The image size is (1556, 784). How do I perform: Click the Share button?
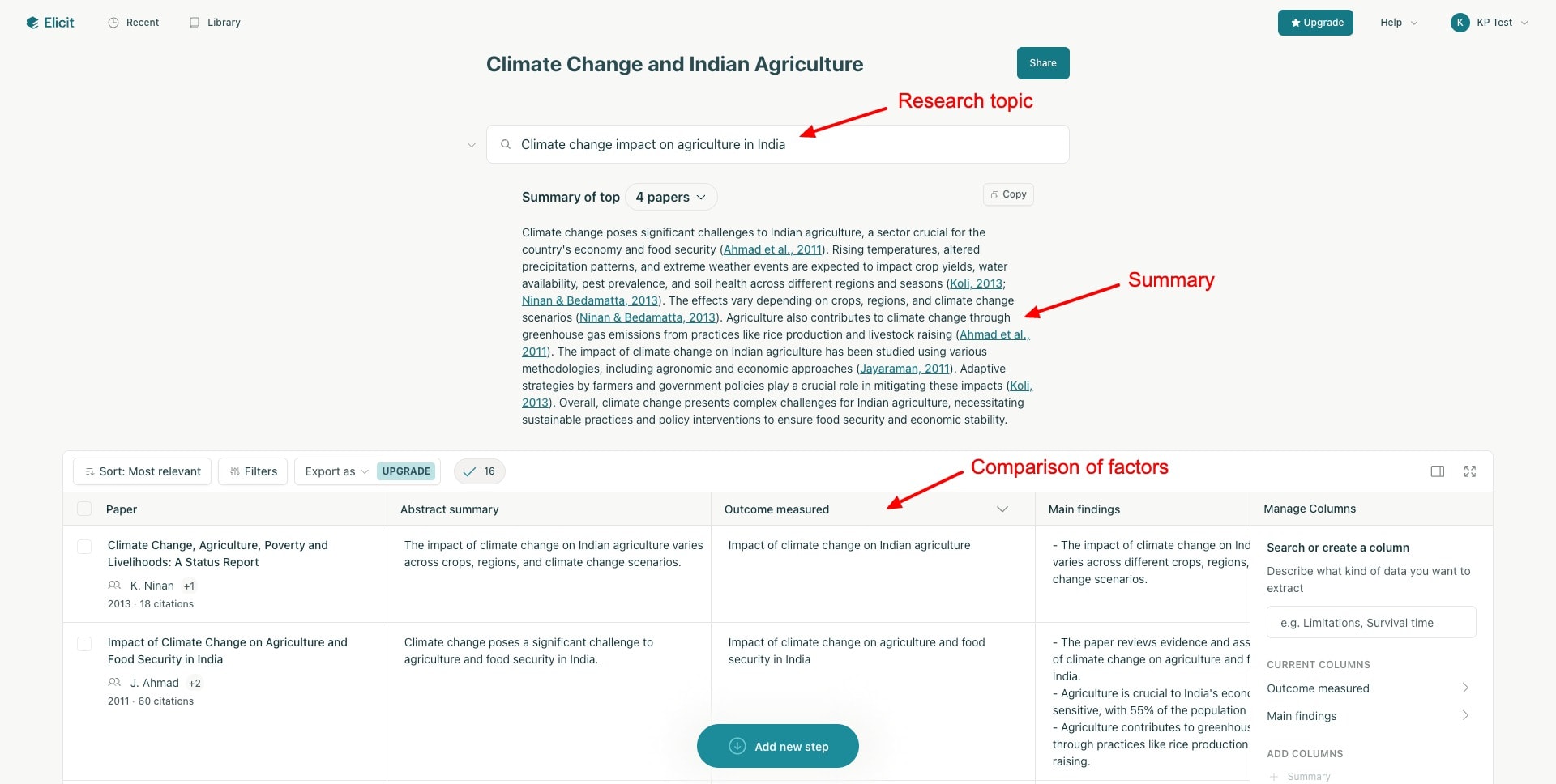pyautogui.click(x=1043, y=63)
